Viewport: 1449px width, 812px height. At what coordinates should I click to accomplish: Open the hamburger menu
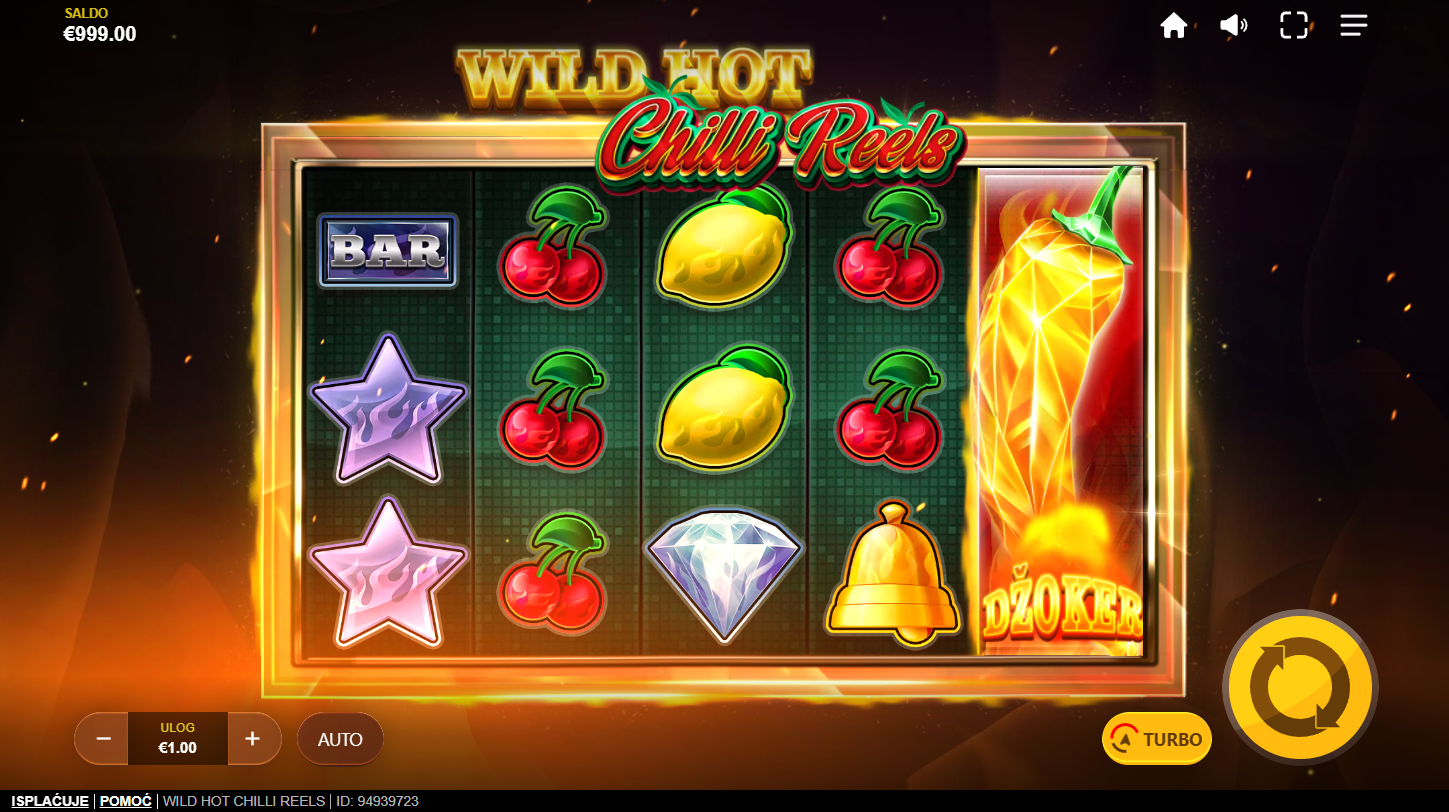(1354, 25)
